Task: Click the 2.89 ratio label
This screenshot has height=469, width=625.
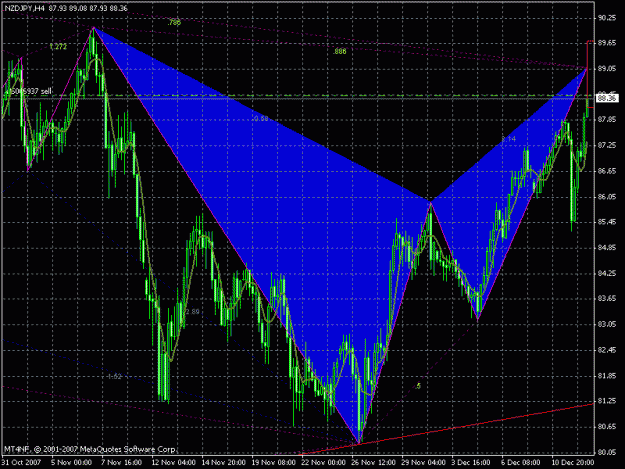Action: [193, 312]
